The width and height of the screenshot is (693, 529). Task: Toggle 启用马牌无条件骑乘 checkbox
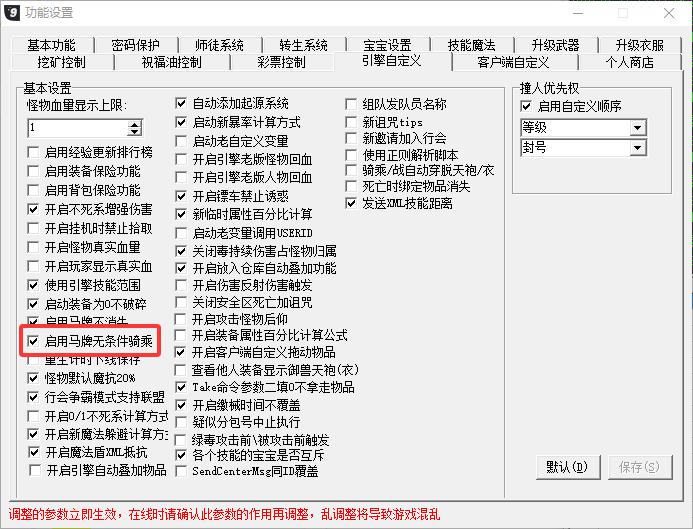[x=33, y=341]
